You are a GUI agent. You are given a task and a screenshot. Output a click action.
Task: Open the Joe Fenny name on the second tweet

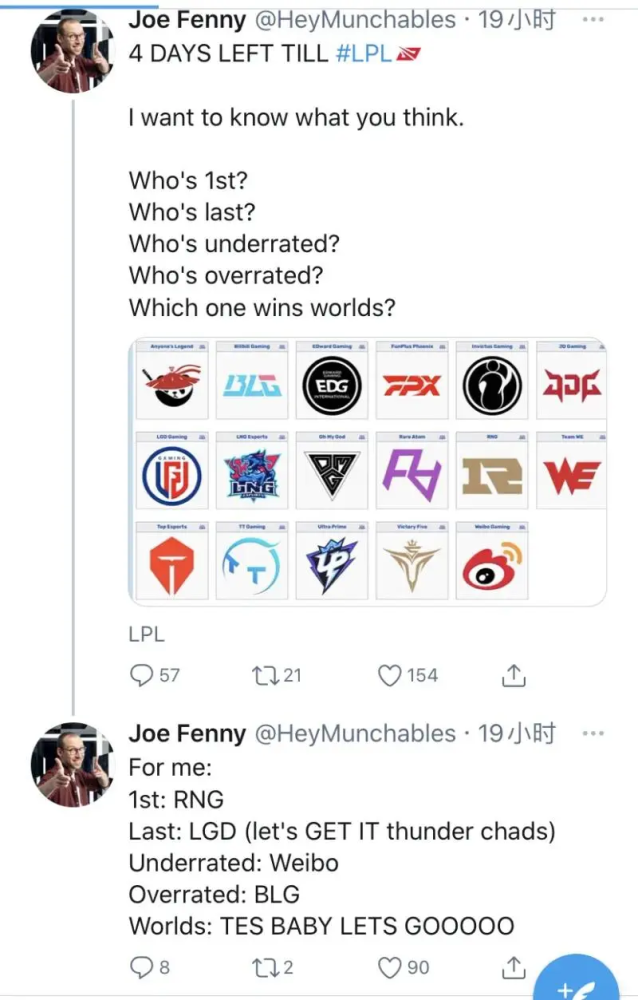click(x=187, y=734)
